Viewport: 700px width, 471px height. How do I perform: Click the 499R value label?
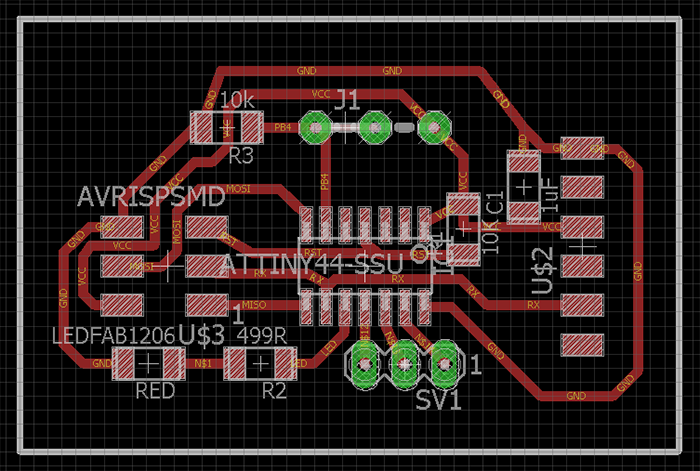pos(262,335)
